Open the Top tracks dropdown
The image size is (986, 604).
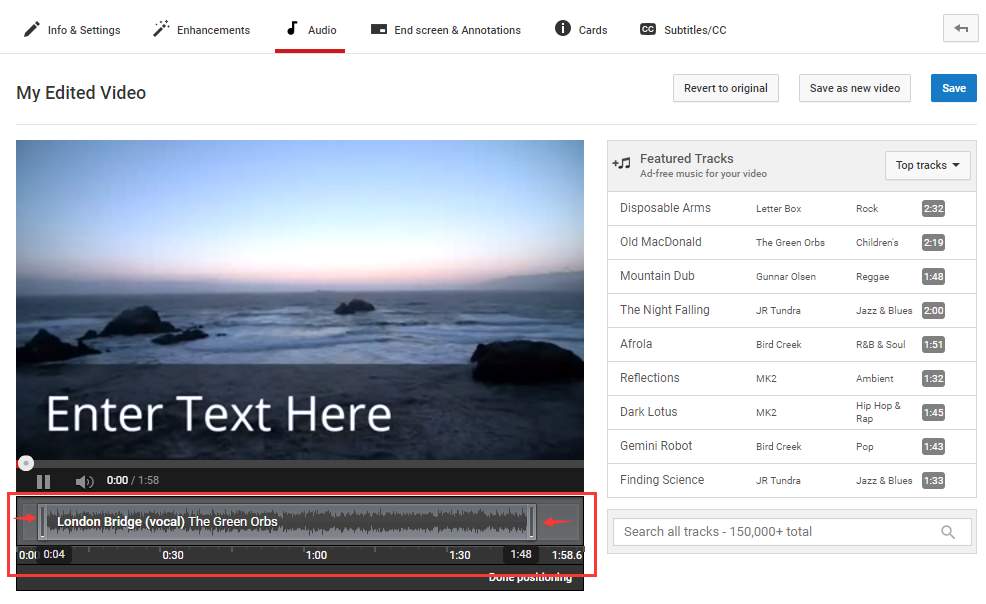point(927,165)
